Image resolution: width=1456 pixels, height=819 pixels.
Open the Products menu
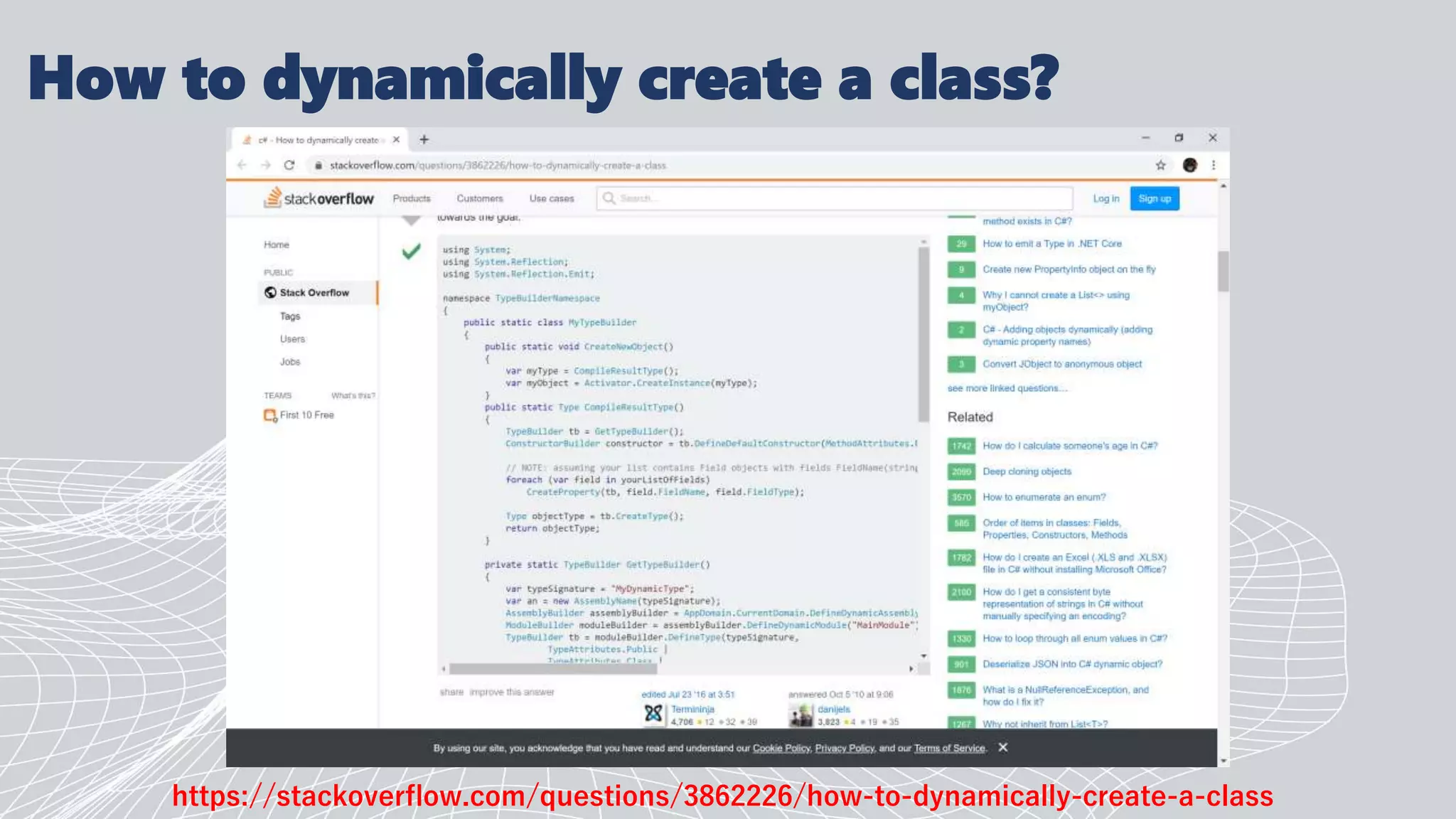click(x=412, y=198)
